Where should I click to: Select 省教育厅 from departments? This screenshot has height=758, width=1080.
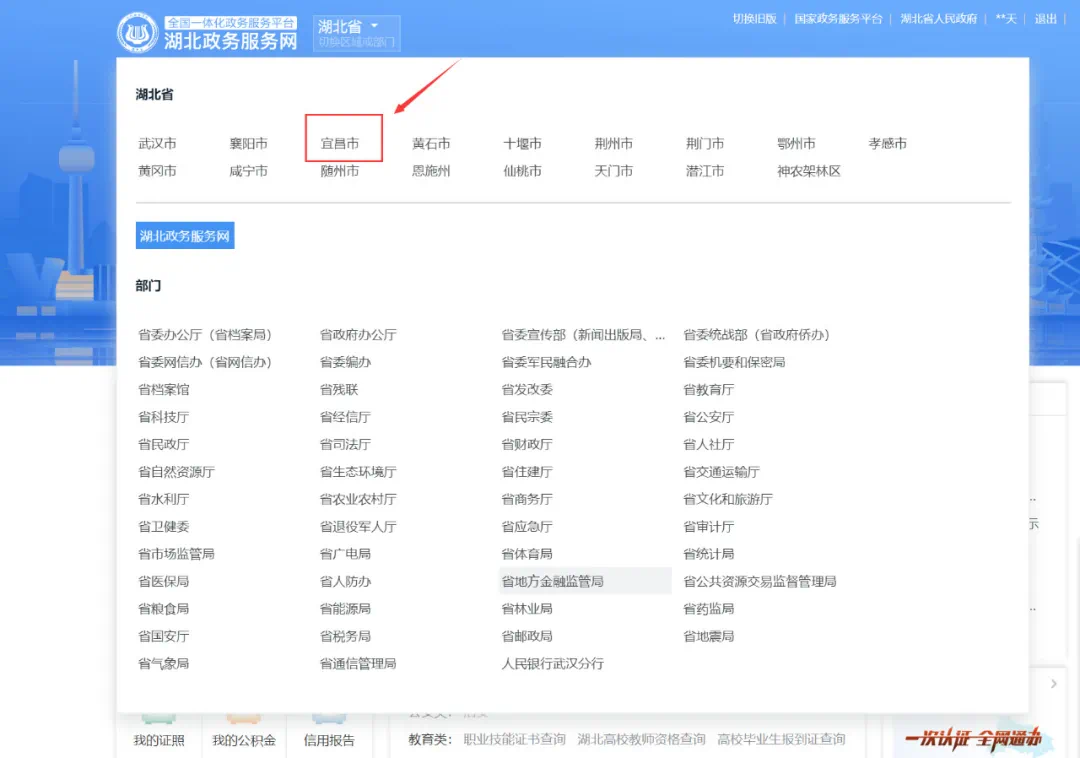pos(708,390)
